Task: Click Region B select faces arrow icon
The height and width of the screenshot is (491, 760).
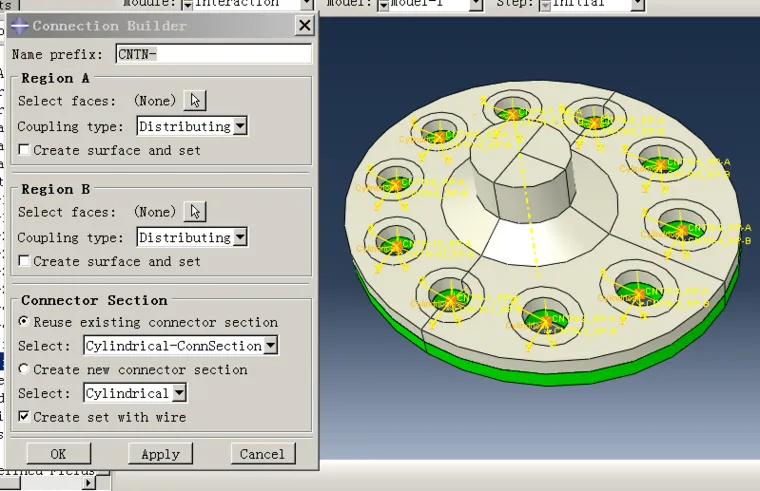Action: coord(195,211)
